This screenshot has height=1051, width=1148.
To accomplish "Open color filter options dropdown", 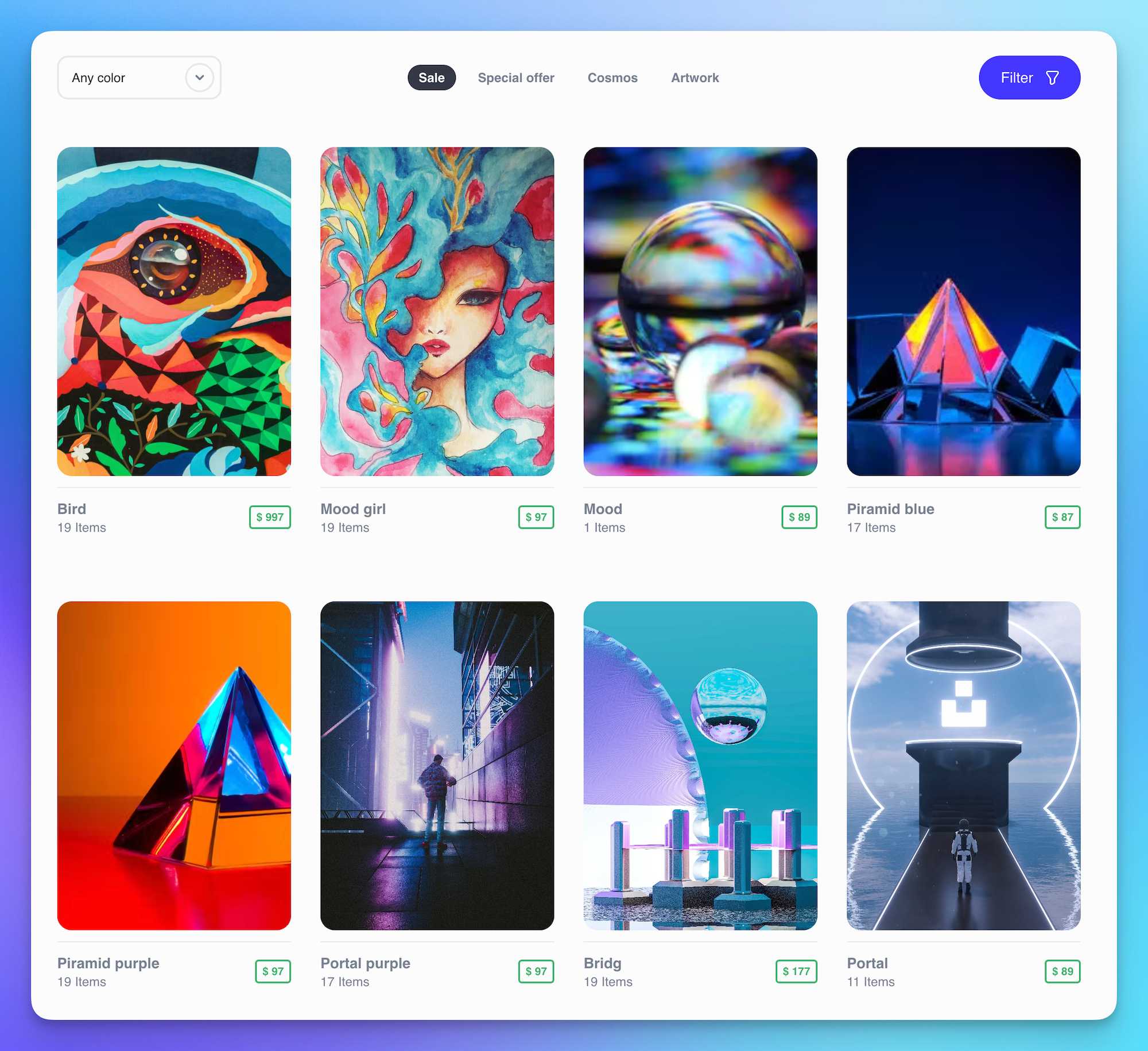I will pos(200,78).
